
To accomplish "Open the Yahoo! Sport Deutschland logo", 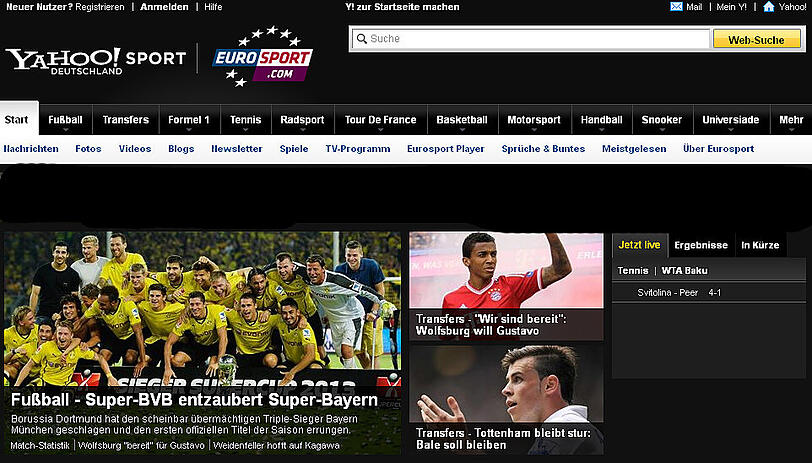I will pos(96,61).
